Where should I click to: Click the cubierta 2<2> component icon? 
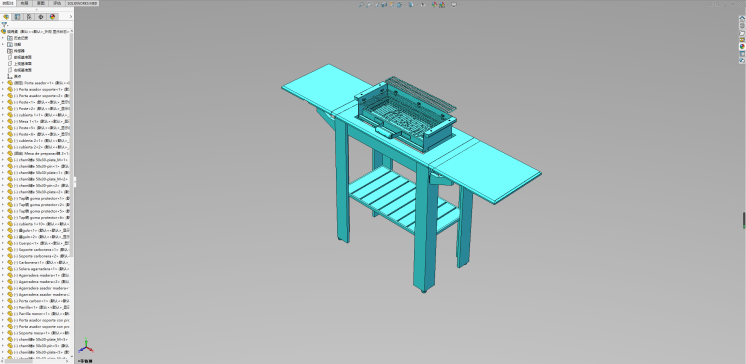tap(10, 147)
